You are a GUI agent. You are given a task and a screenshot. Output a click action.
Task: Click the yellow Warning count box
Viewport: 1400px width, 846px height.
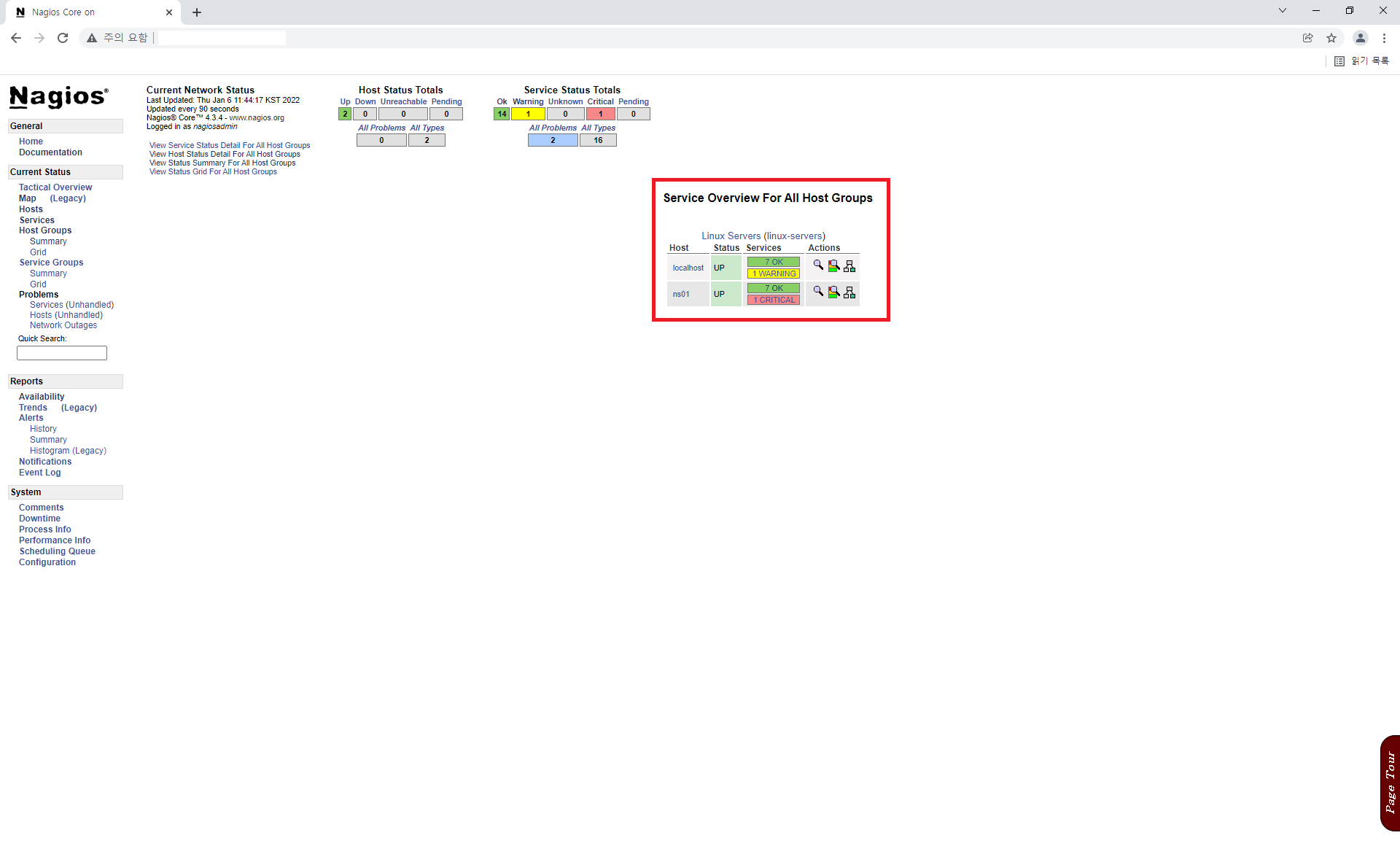click(528, 114)
